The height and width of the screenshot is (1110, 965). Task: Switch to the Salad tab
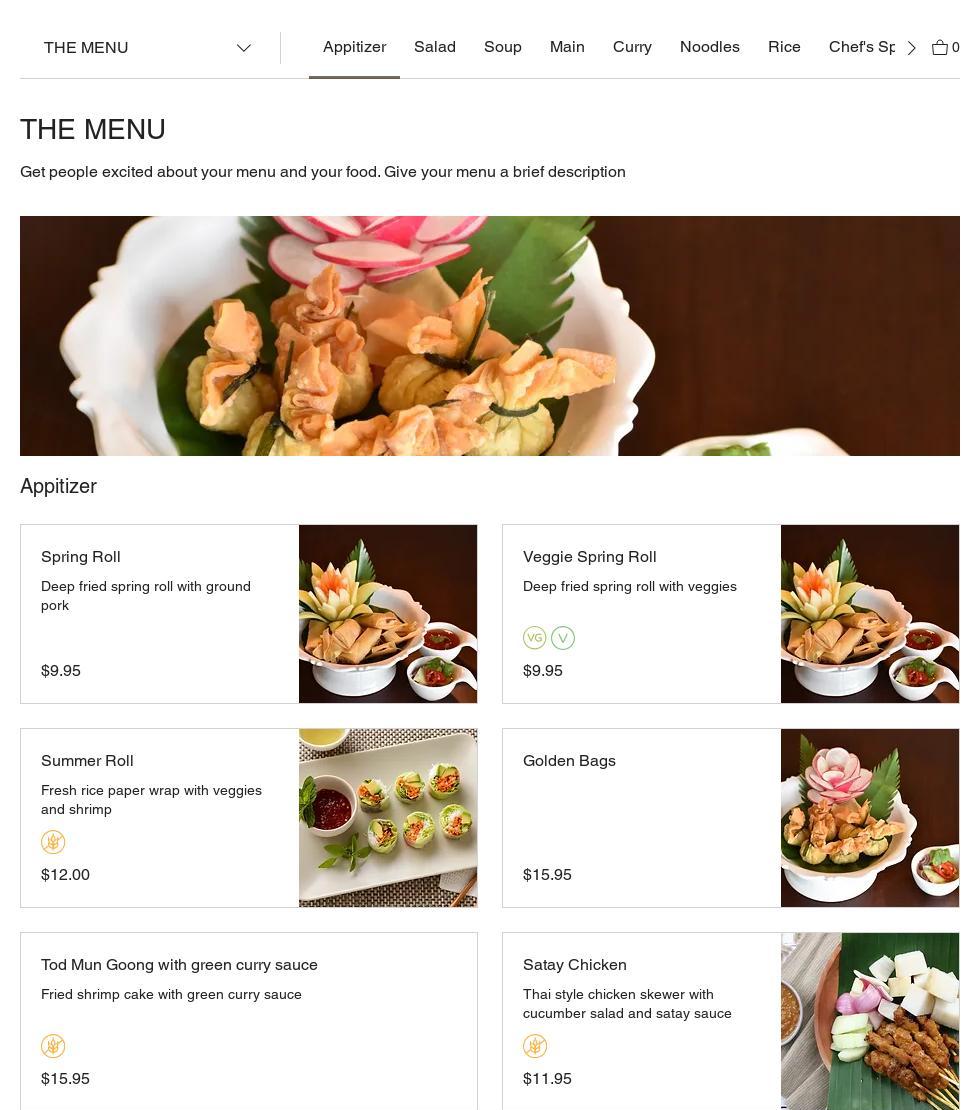pos(435,47)
